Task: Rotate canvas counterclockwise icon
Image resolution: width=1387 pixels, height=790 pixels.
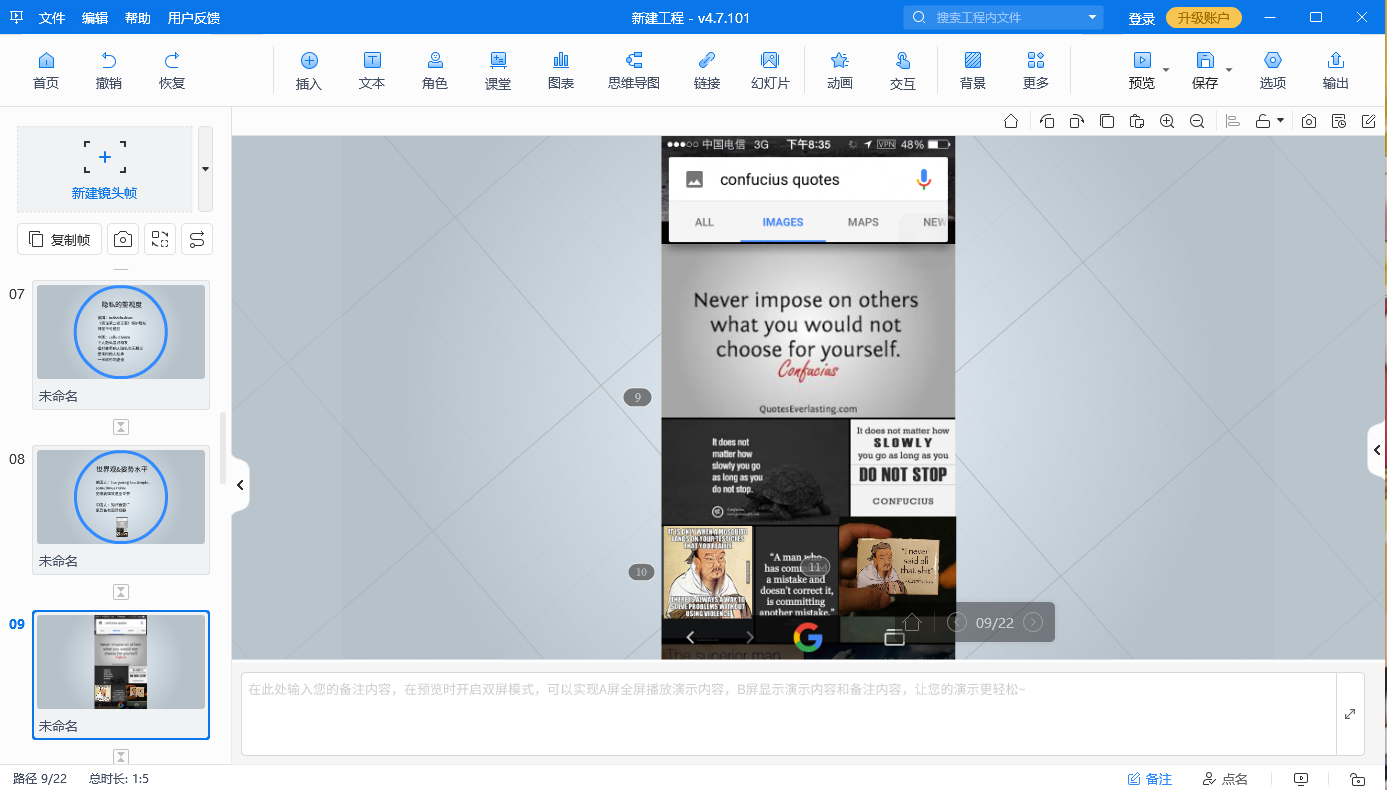Action: [x=1047, y=121]
